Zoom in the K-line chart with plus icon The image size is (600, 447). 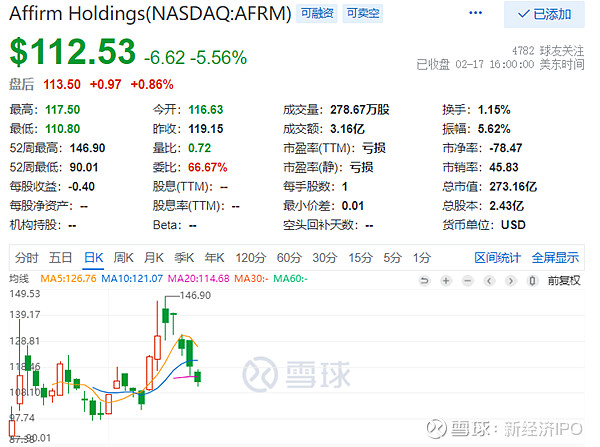[x=445, y=281]
